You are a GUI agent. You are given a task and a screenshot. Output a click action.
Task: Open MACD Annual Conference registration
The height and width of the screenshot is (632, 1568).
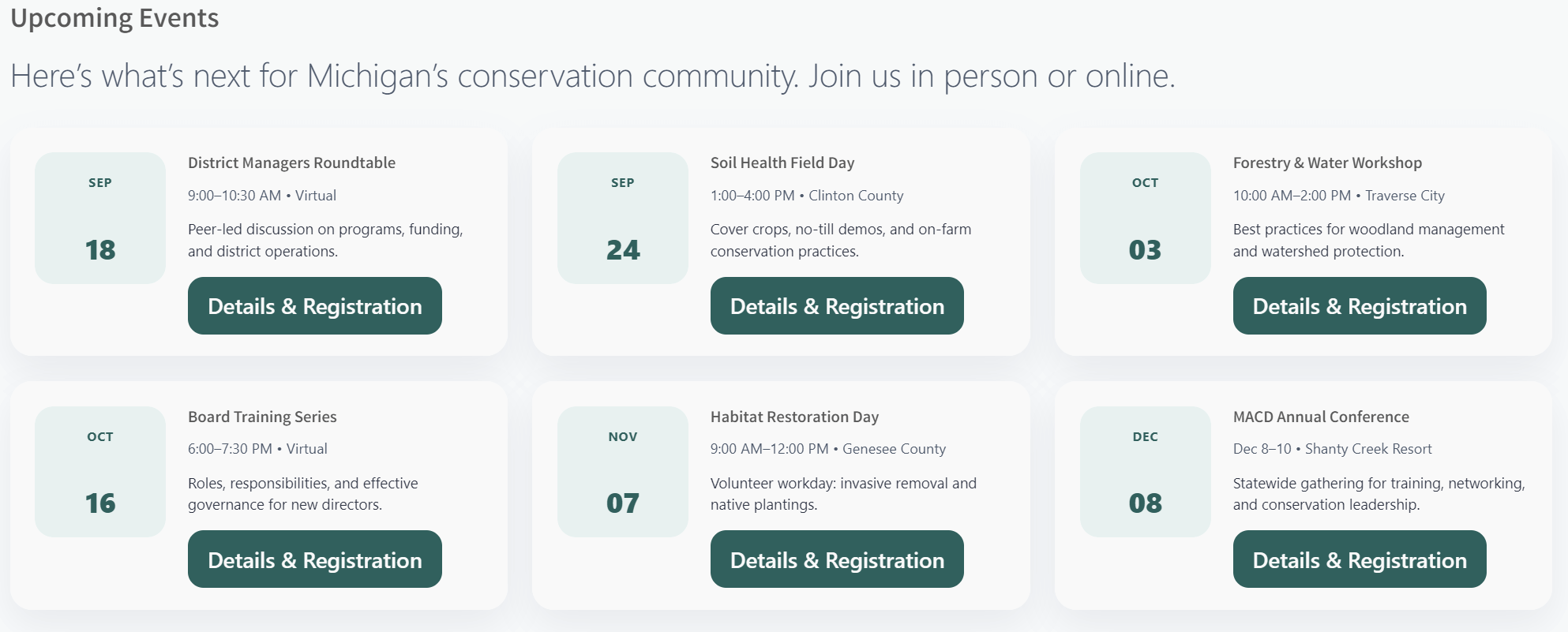pyautogui.click(x=1359, y=559)
